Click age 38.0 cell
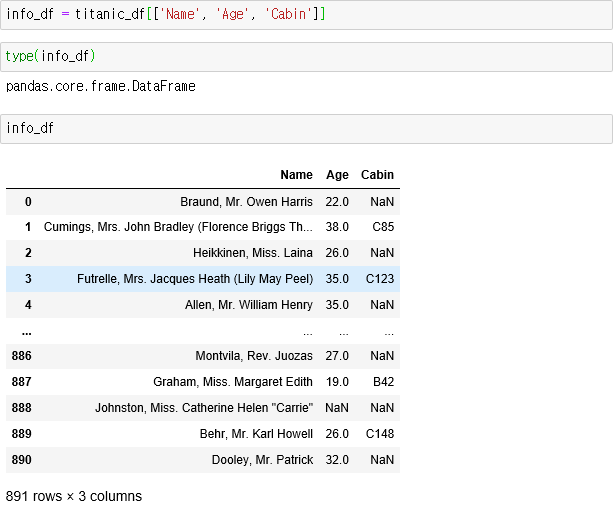 click(x=337, y=227)
